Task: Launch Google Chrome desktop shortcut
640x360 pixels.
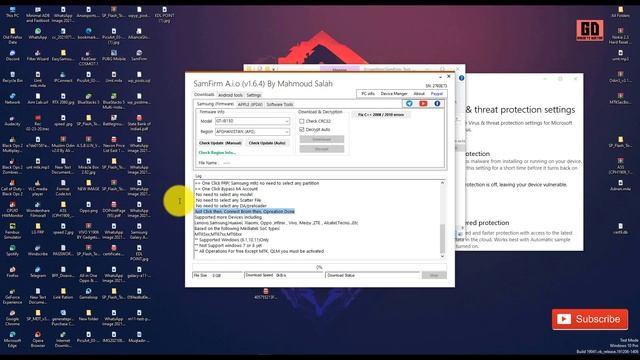Action: (x=12, y=317)
